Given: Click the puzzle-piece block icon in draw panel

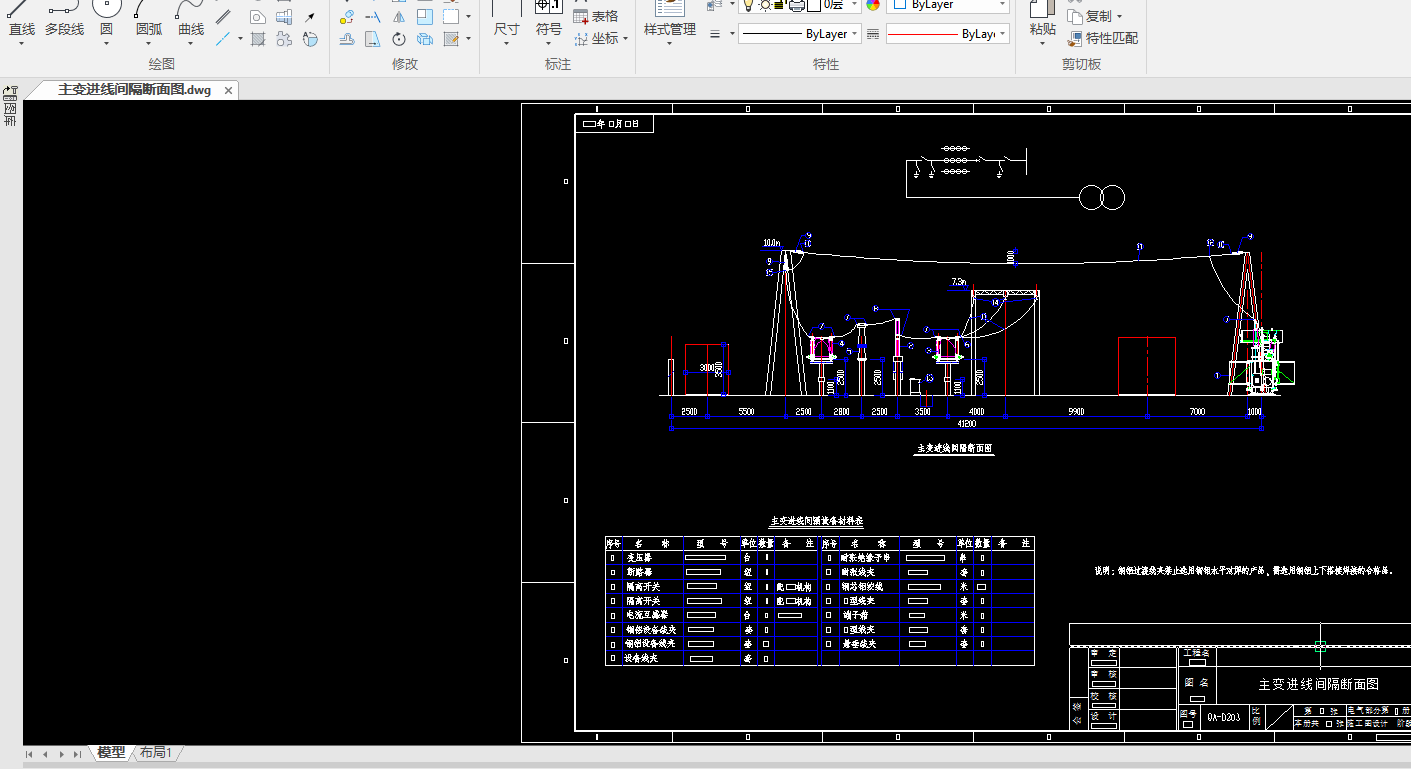Looking at the screenshot, I should (284, 39).
